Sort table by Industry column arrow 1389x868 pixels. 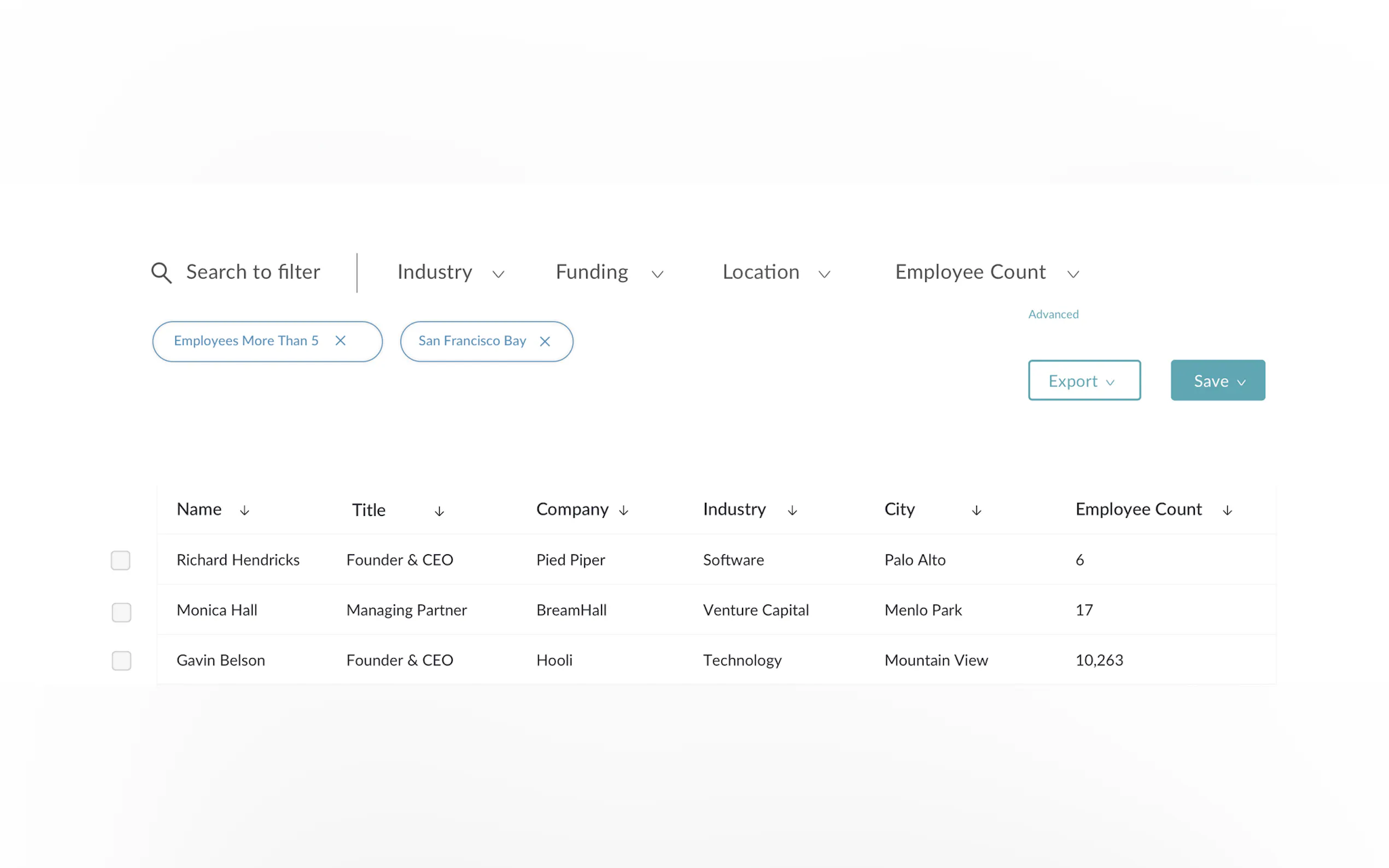point(792,511)
